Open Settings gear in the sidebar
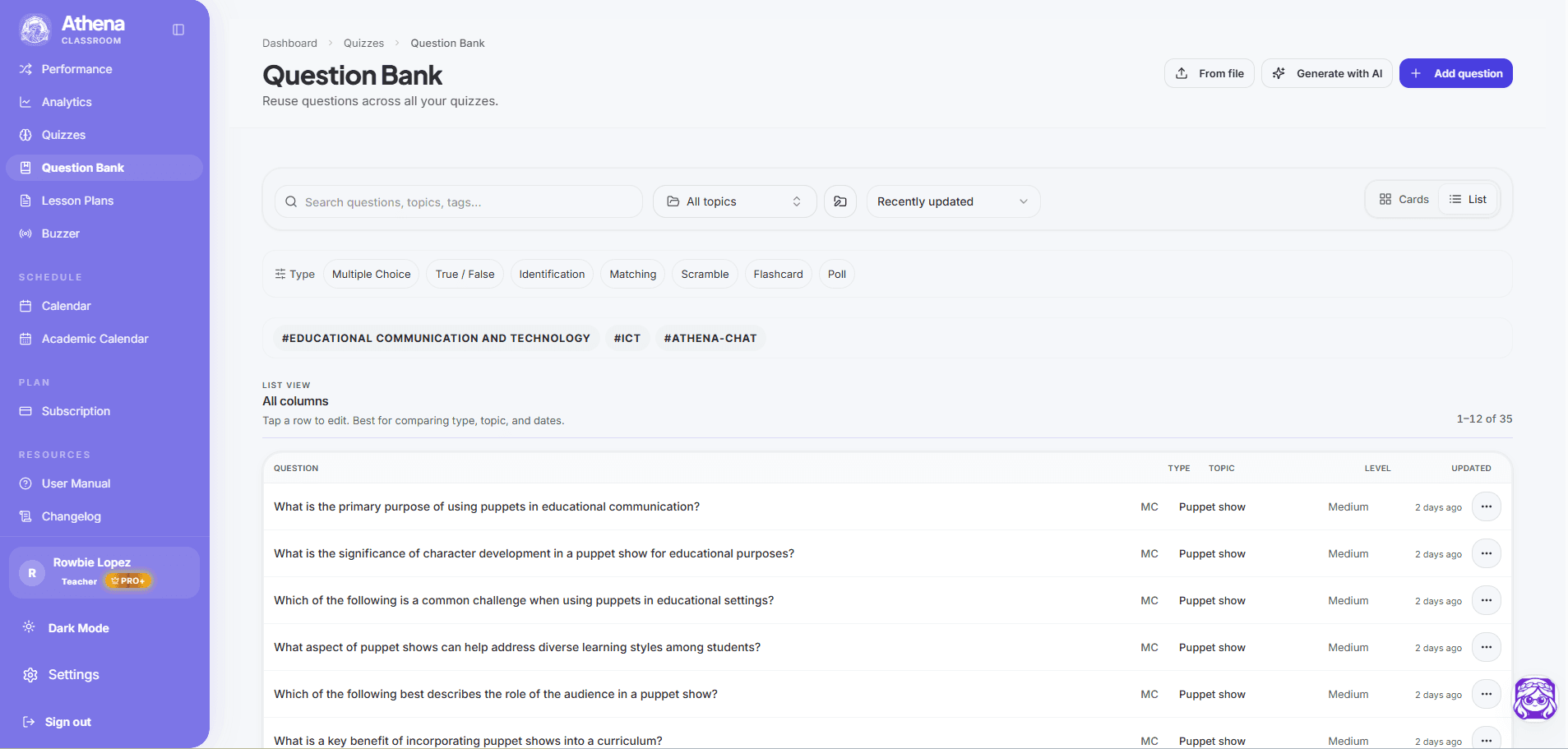This screenshot has height=749, width=1568. (30, 675)
